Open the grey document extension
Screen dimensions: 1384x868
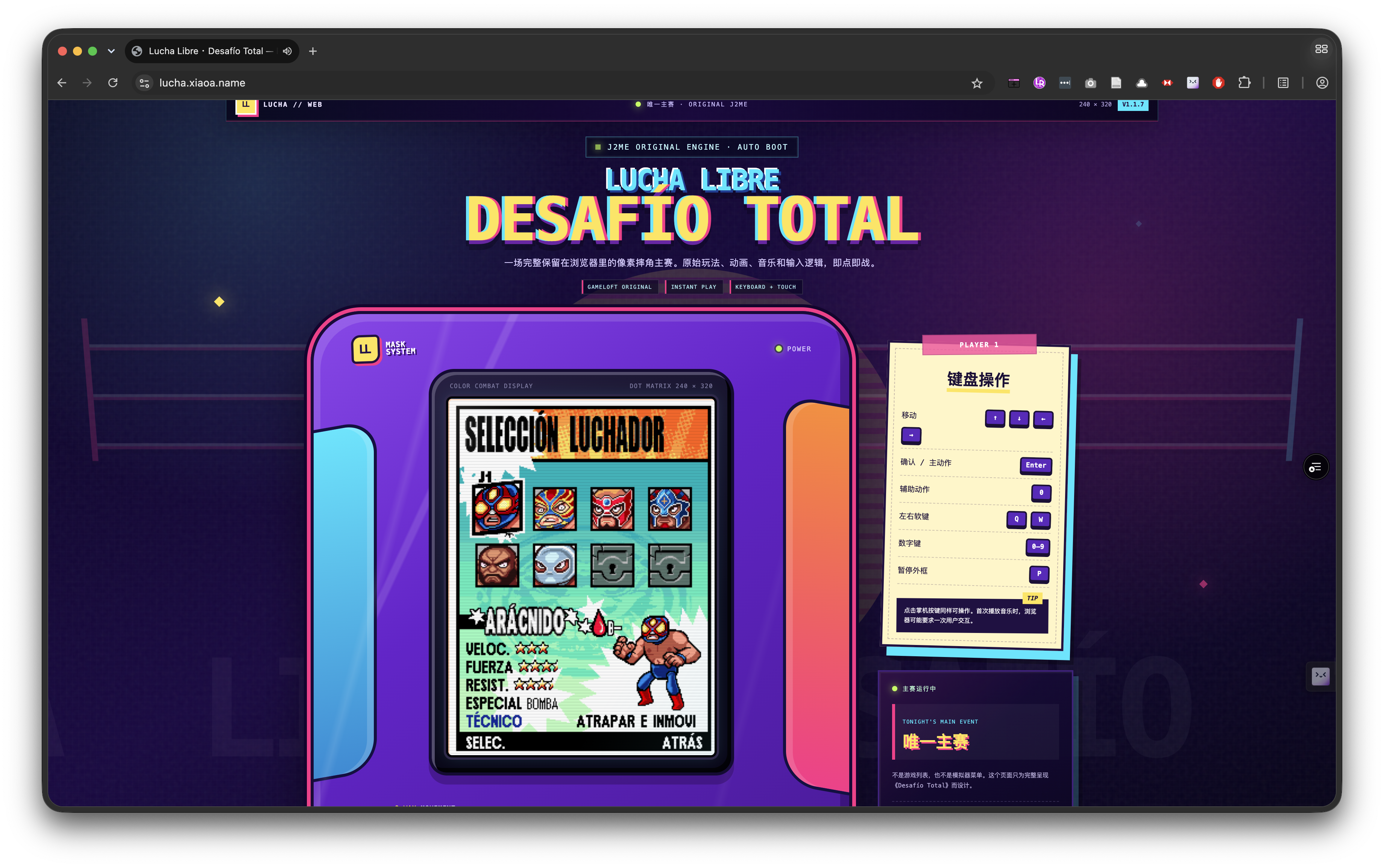(1116, 83)
